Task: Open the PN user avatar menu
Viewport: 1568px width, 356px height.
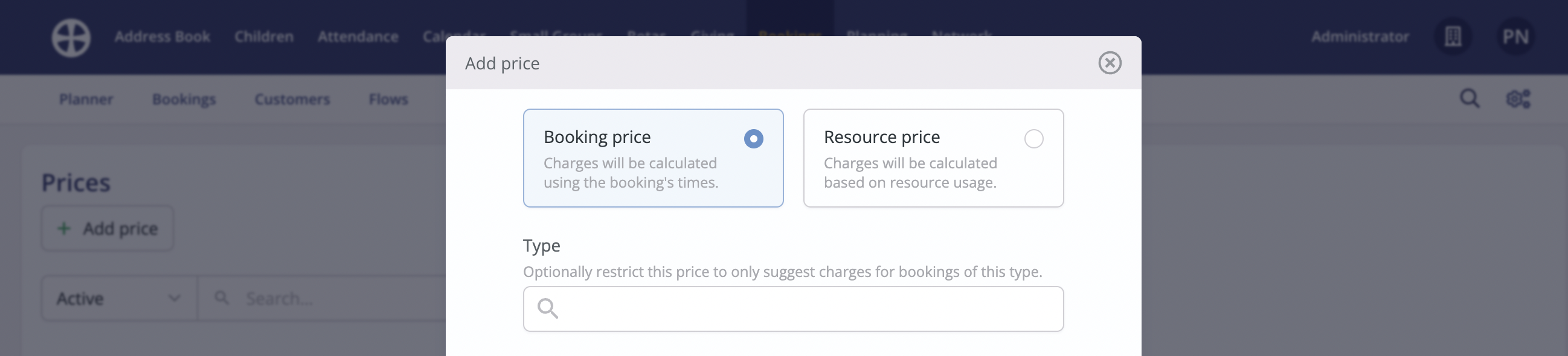Action: coord(1515,37)
